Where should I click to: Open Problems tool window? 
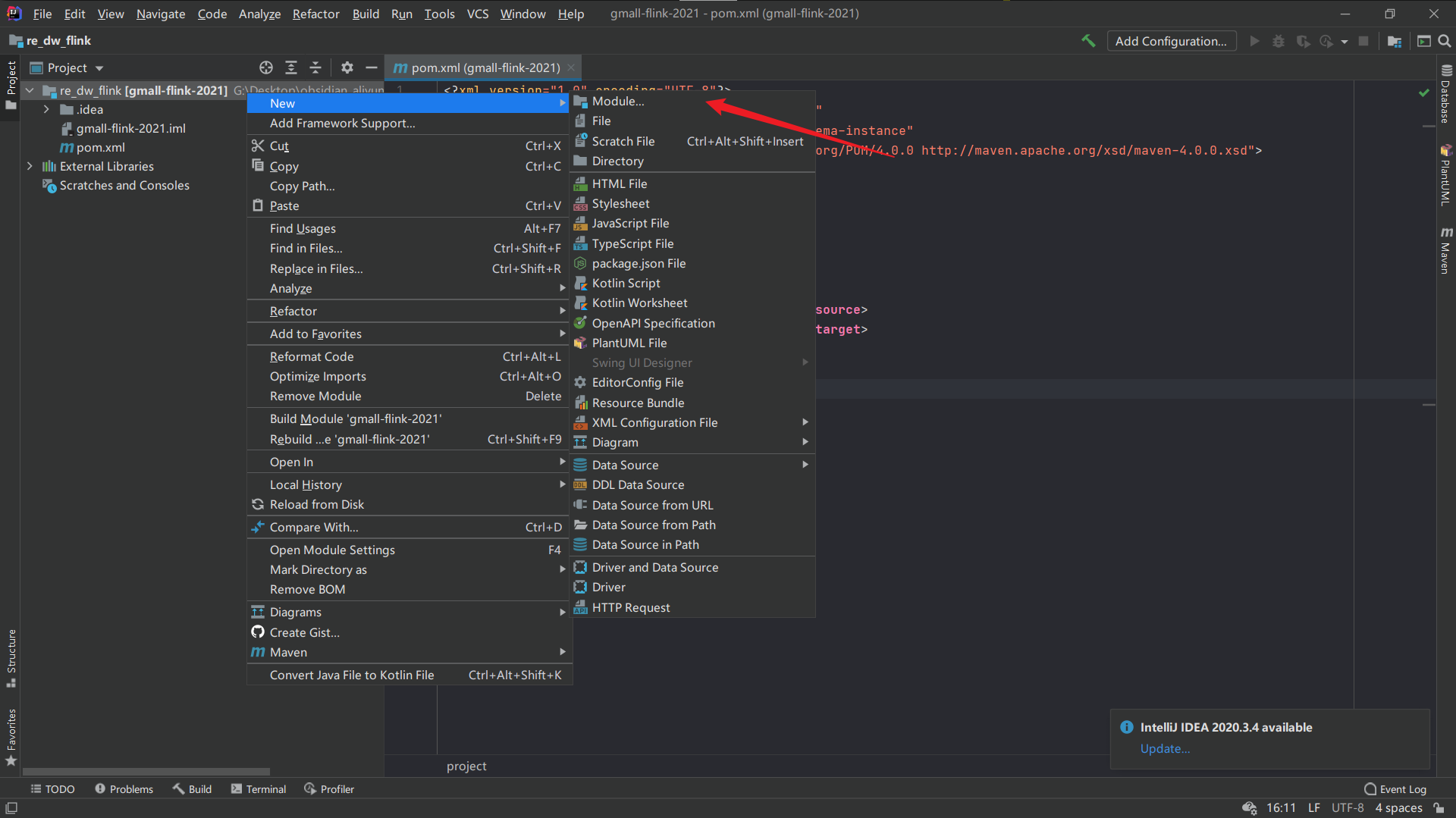tap(124, 789)
